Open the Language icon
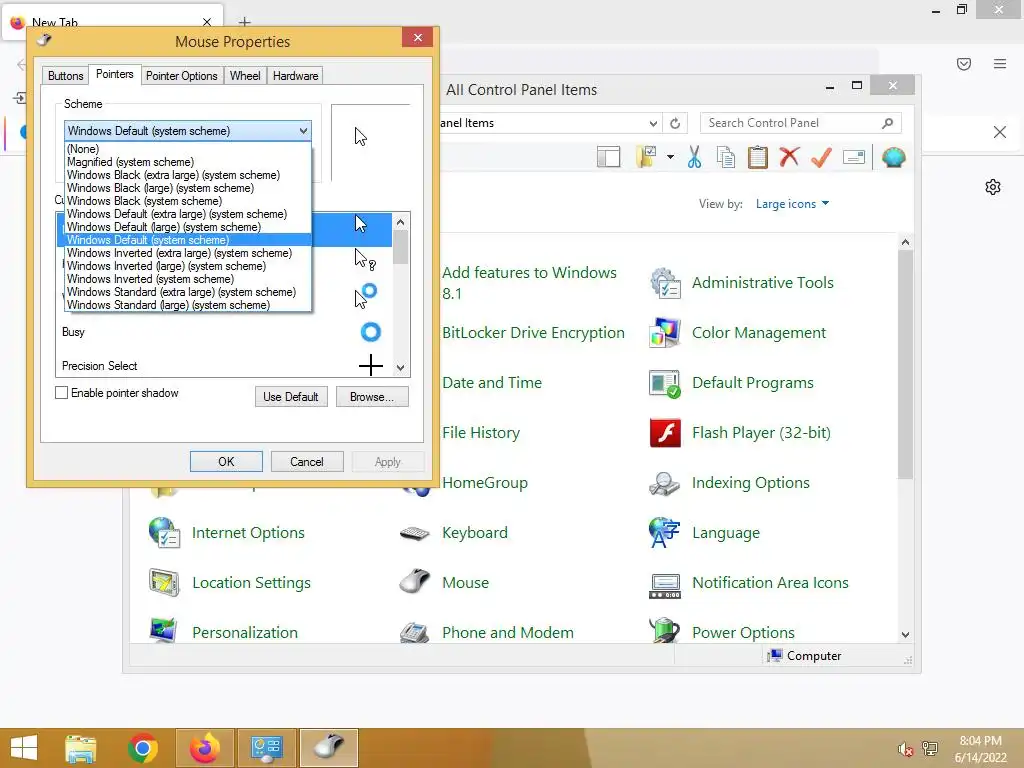Image resolution: width=1024 pixels, height=768 pixels. tap(665, 533)
